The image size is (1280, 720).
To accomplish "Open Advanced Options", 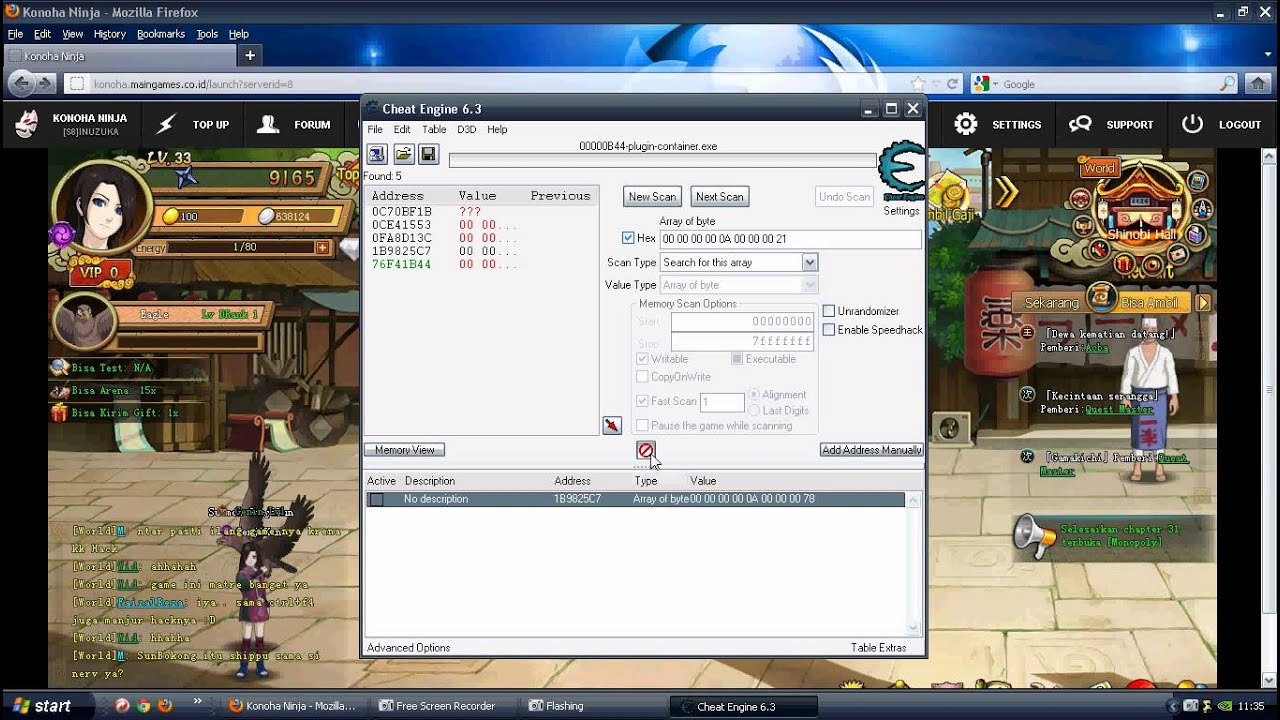I will [x=408, y=648].
